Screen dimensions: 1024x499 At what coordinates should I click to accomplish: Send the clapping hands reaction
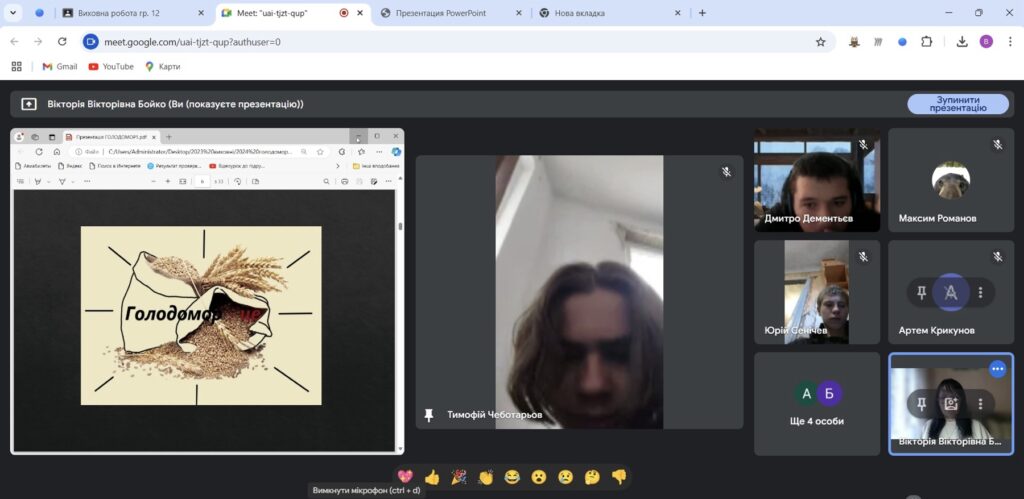point(486,477)
